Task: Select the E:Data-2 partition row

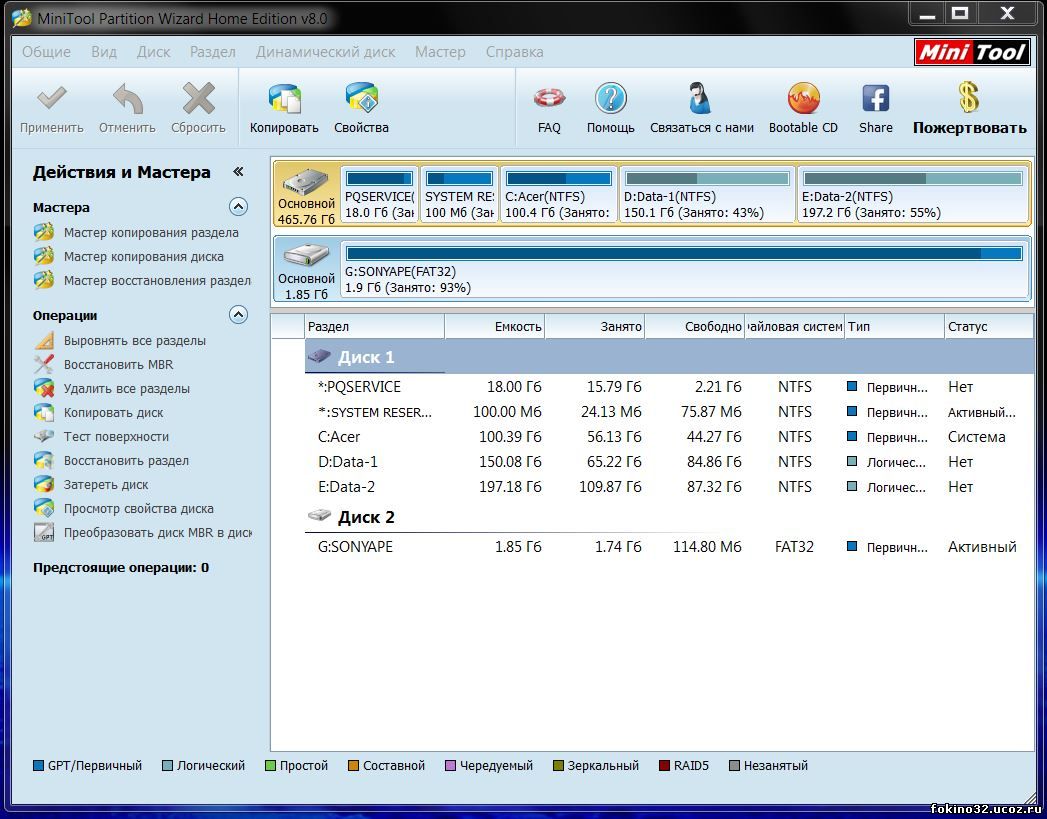Action: pyautogui.click(x=669, y=487)
